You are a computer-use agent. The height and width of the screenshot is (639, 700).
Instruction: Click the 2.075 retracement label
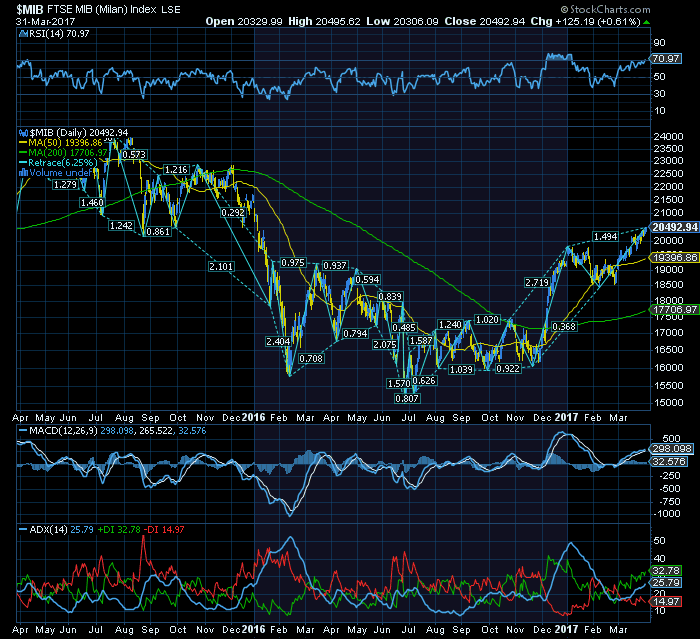click(385, 344)
